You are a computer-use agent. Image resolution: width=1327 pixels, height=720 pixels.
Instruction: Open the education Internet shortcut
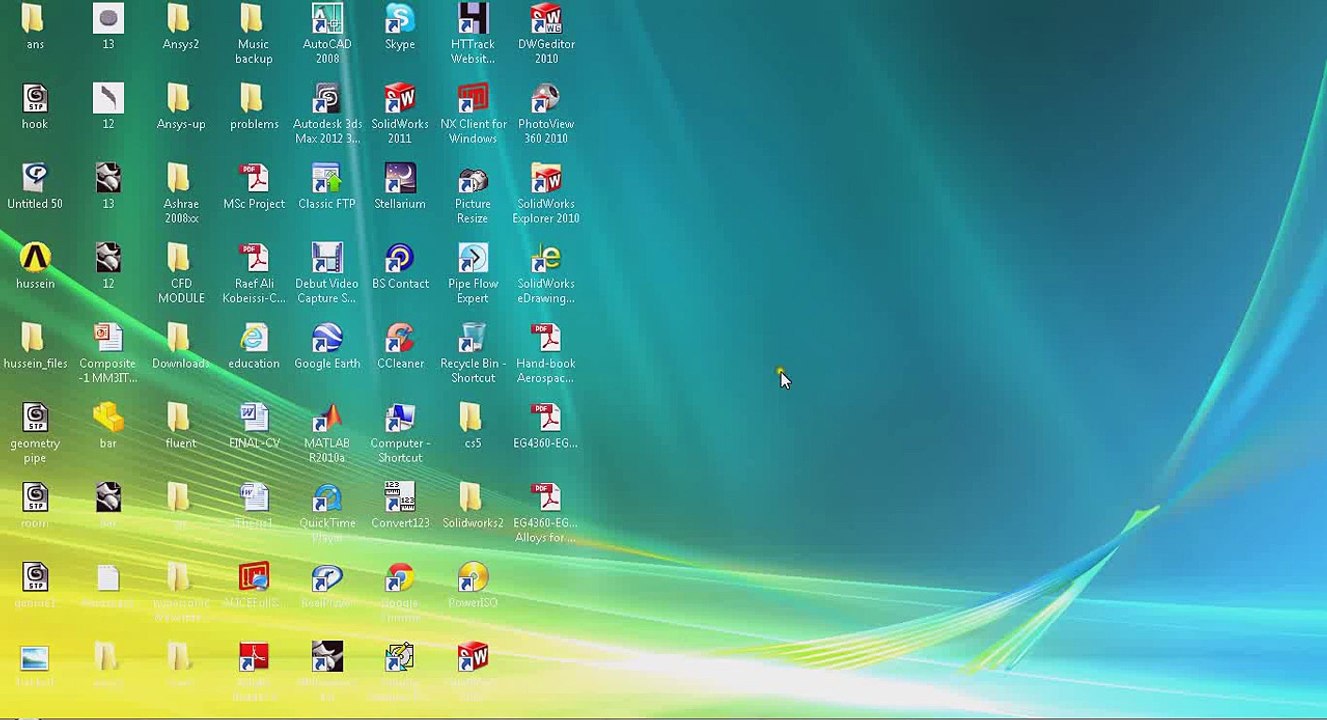click(x=254, y=339)
